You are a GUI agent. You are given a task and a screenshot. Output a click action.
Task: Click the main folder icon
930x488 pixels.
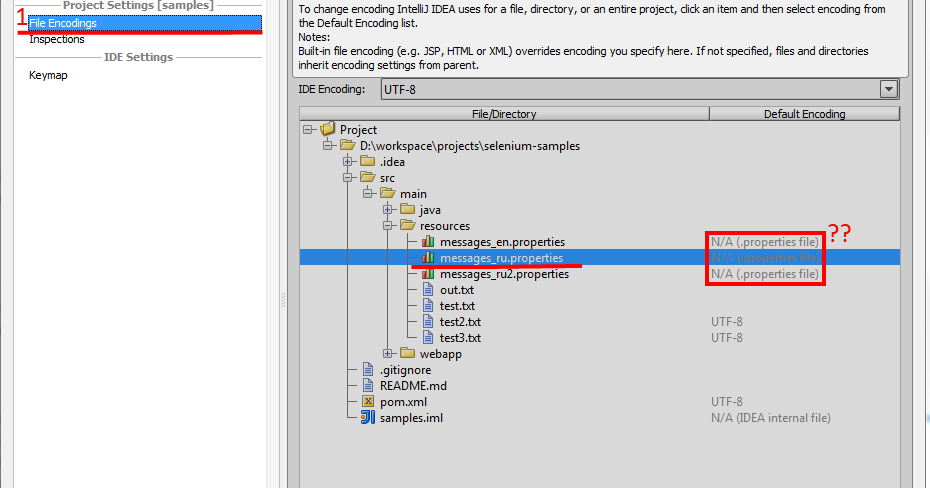click(x=388, y=193)
